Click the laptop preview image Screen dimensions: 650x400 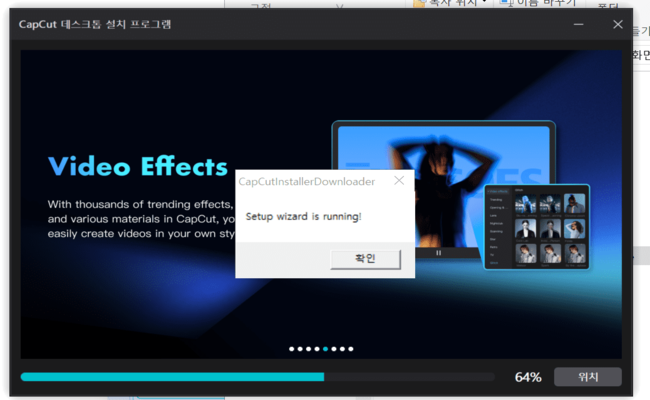444,189
